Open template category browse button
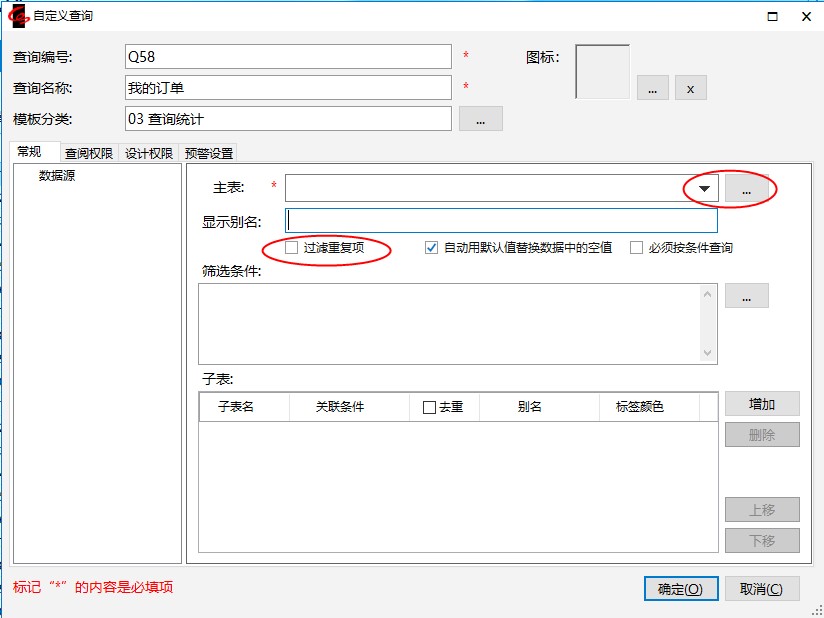The image size is (824, 618). 480,119
